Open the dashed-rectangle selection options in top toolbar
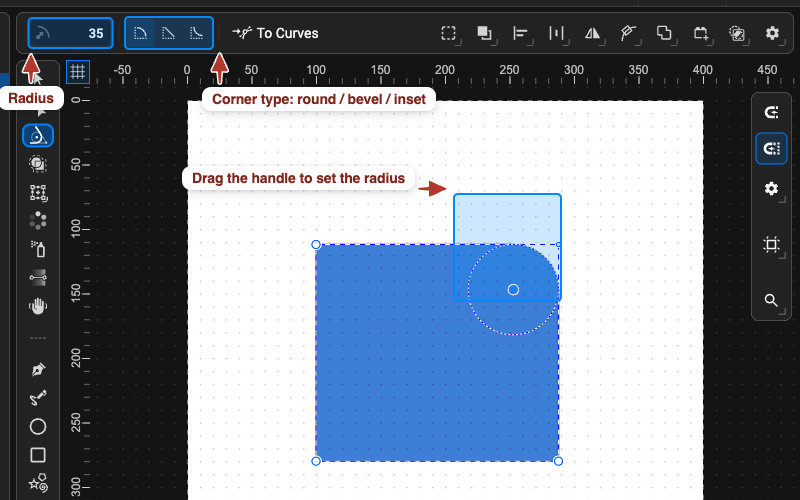This screenshot has width=800, height=500. 449,33
